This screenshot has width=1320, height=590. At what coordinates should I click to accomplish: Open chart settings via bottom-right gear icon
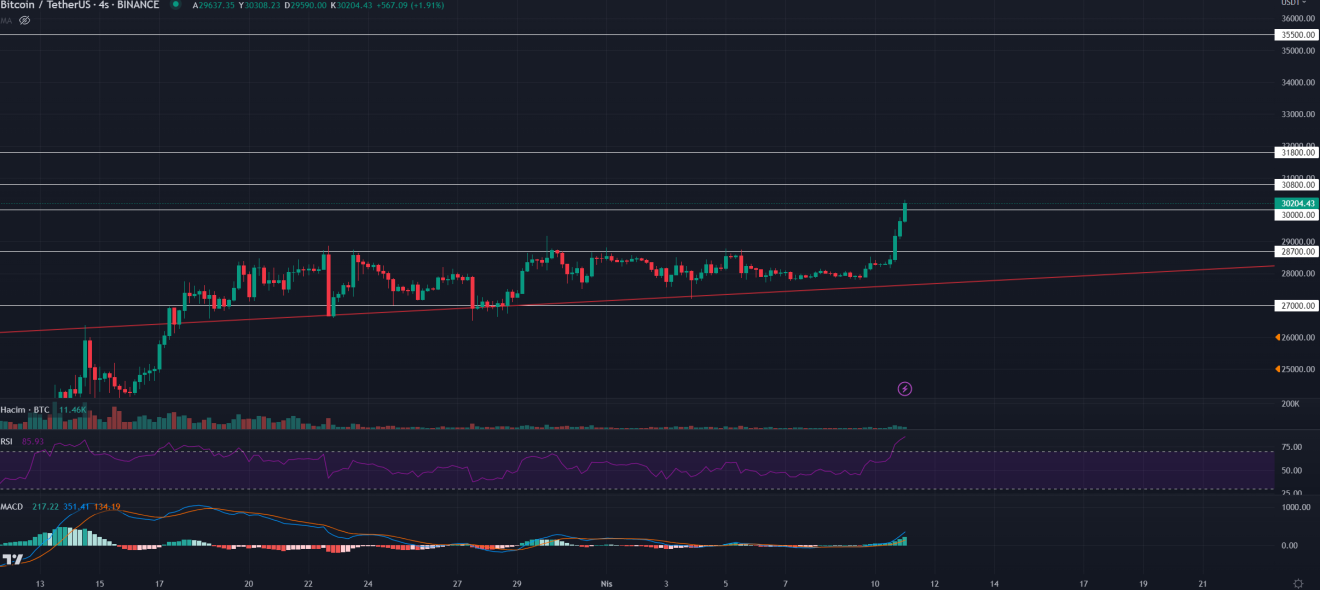(1298, 582)
